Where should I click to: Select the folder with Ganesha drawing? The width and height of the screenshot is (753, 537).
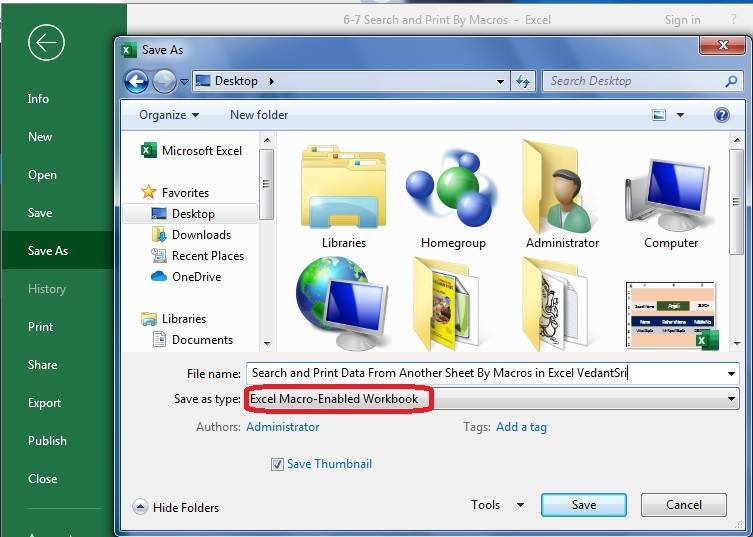click(x=557, y=304)
